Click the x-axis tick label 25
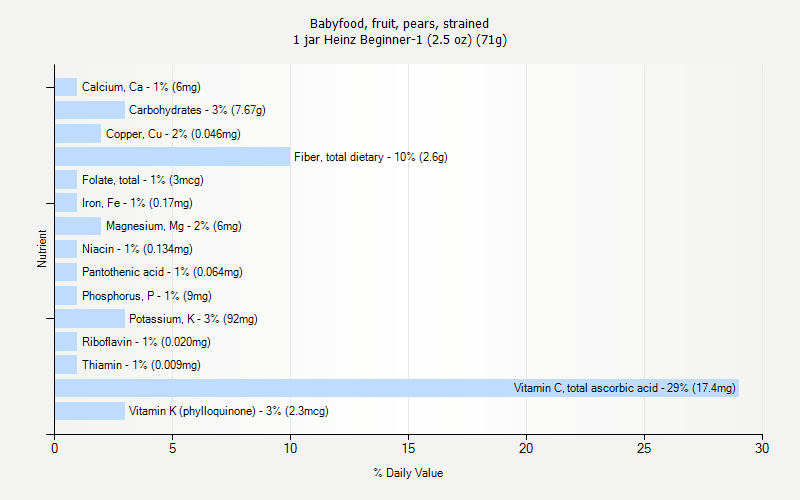Image resolution: width=800 pixels, height=500 pixels. (x=644, y=448)
